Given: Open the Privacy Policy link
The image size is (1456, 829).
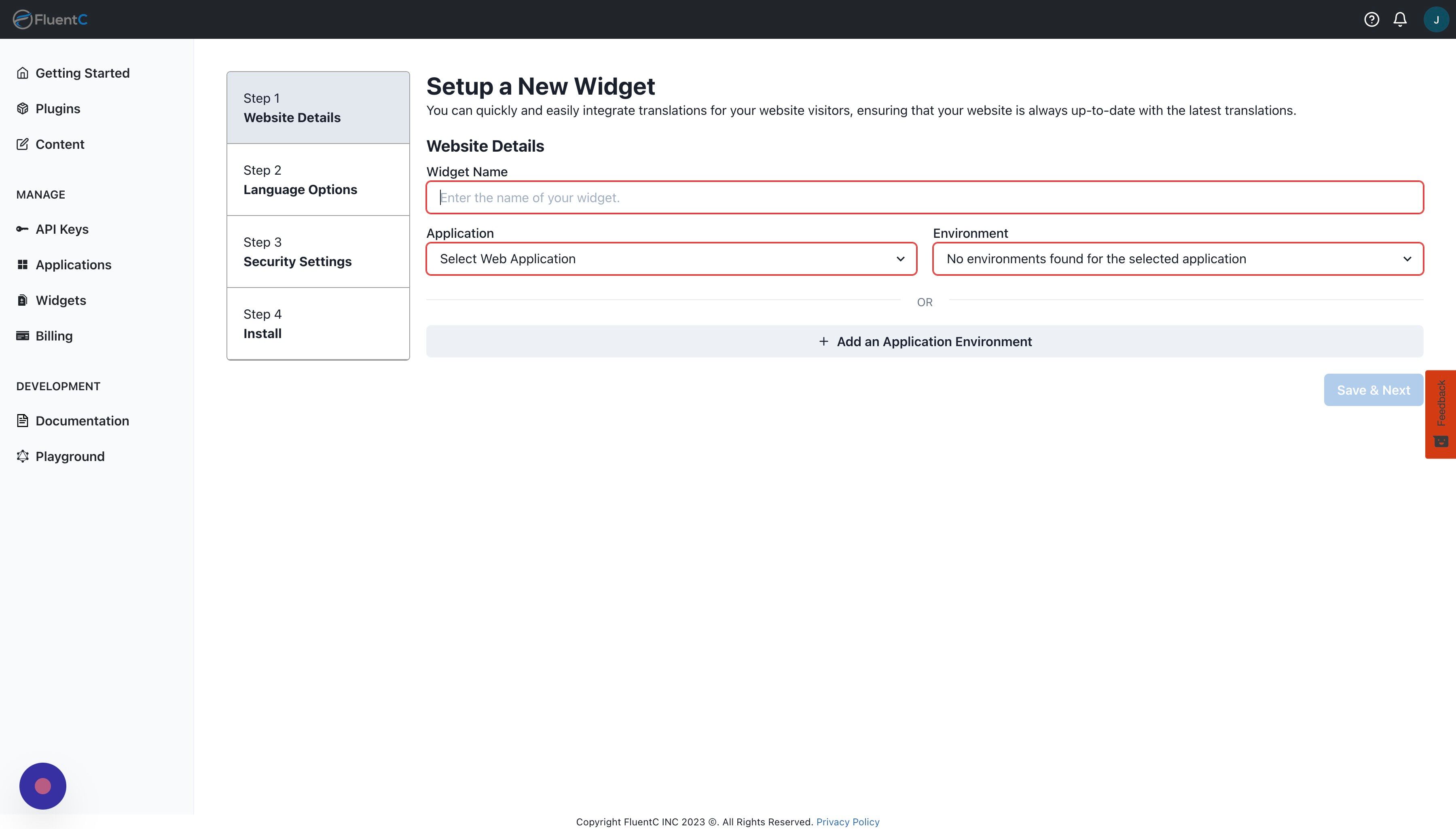Looking at the screenshot, I should pos(847,822).
